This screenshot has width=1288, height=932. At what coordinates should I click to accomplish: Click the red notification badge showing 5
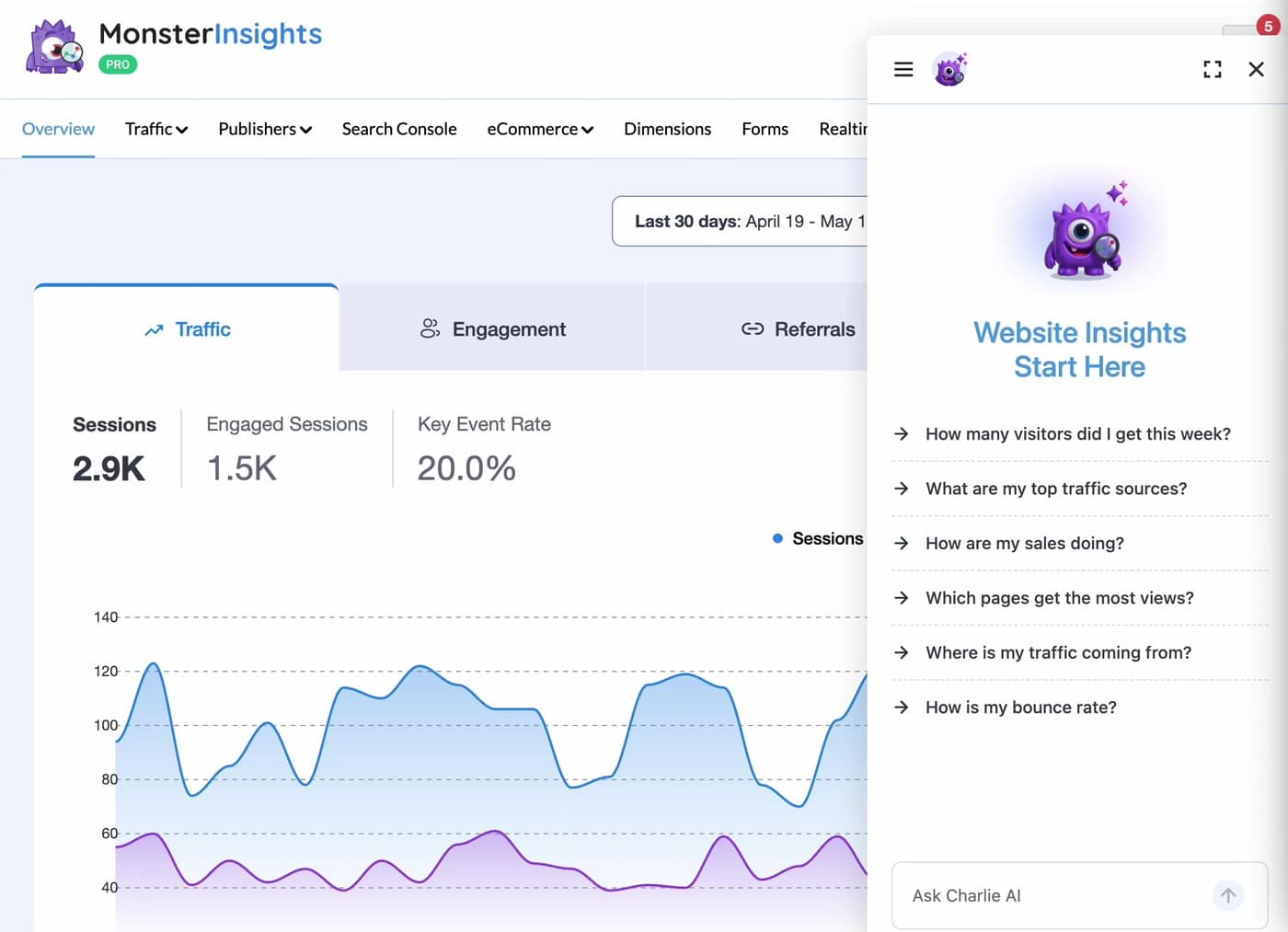point(1268,26)
